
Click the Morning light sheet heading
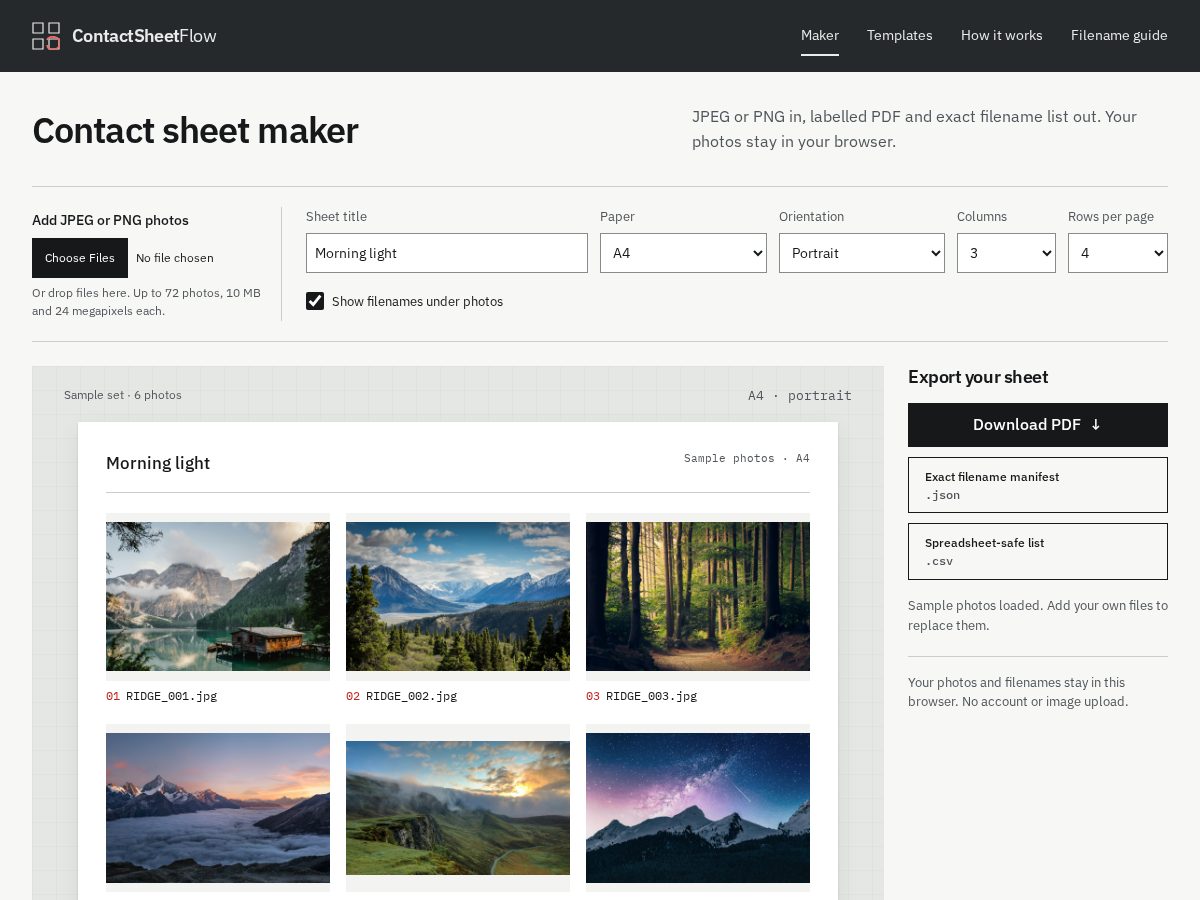158,463
